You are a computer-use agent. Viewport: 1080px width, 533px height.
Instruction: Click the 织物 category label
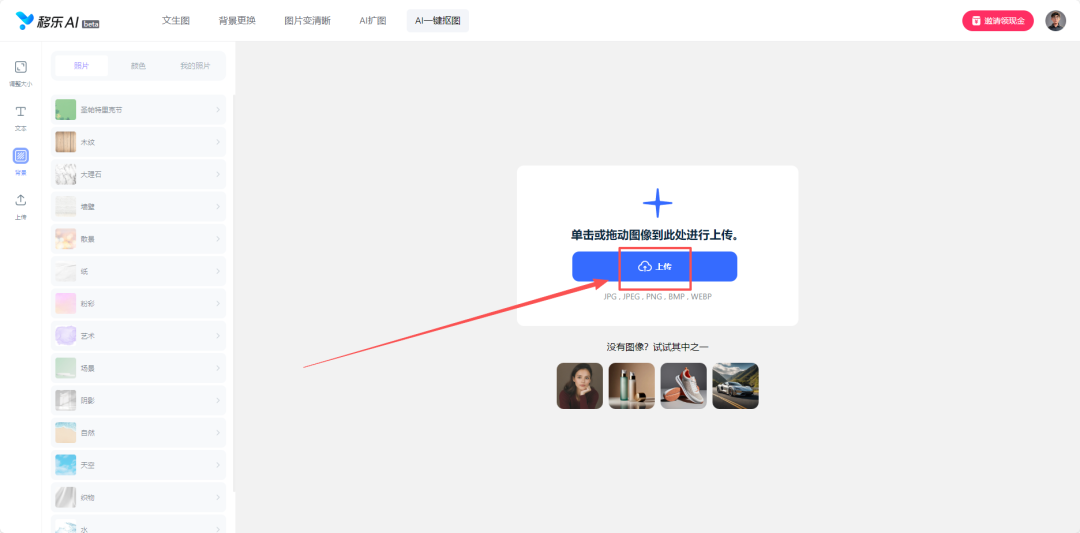(x=87, y=497)
